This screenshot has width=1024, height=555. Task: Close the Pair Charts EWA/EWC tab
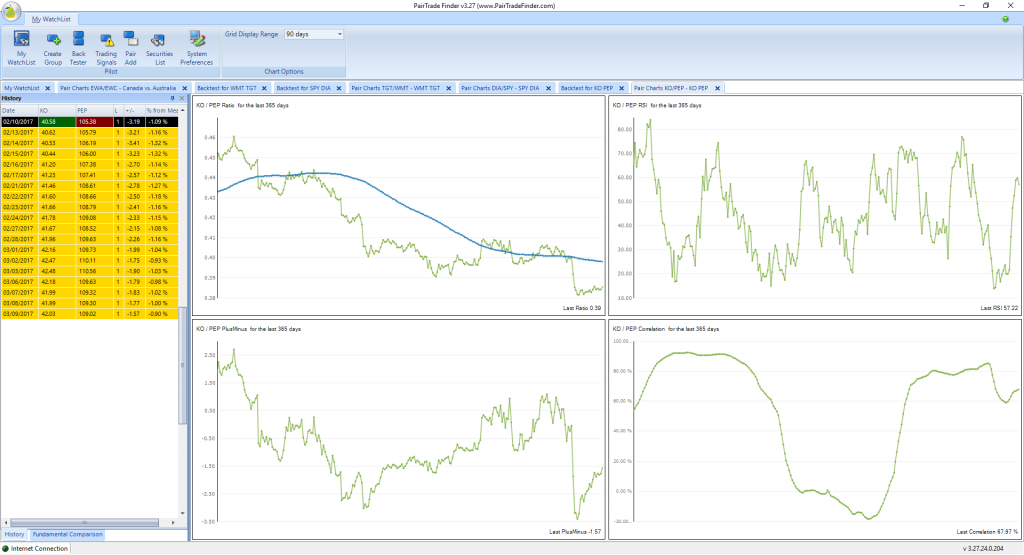(186, 88)
